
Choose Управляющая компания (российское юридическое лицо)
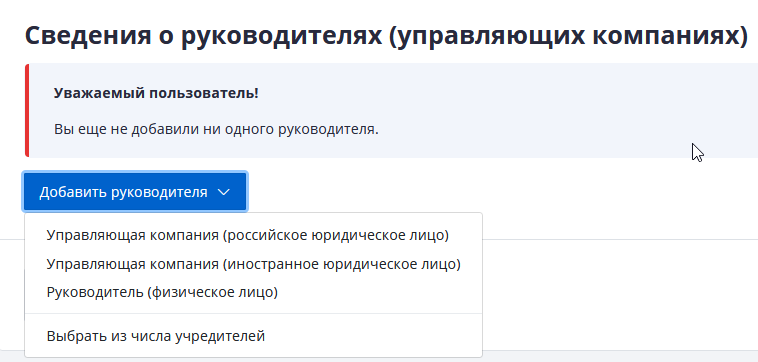[248, 235]
